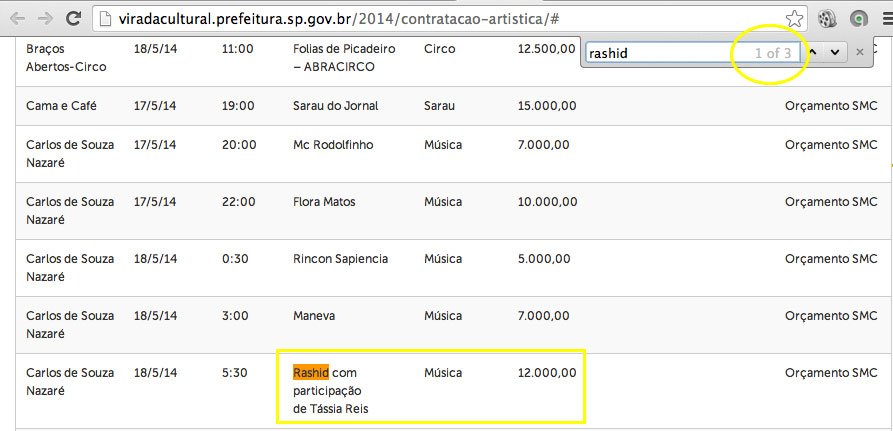Go to previous find result

814,52
